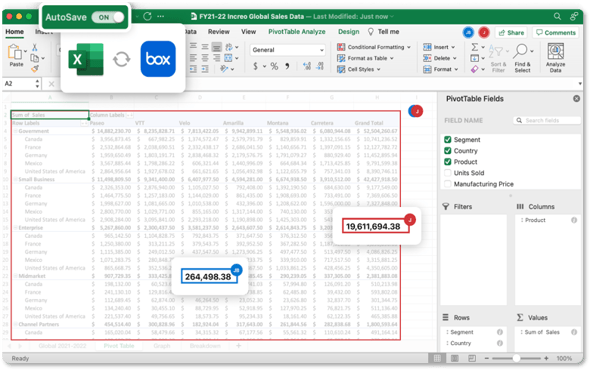The image size is (590, 370).
Task: Click the increase decimal icon
Action: click(307, 67)
